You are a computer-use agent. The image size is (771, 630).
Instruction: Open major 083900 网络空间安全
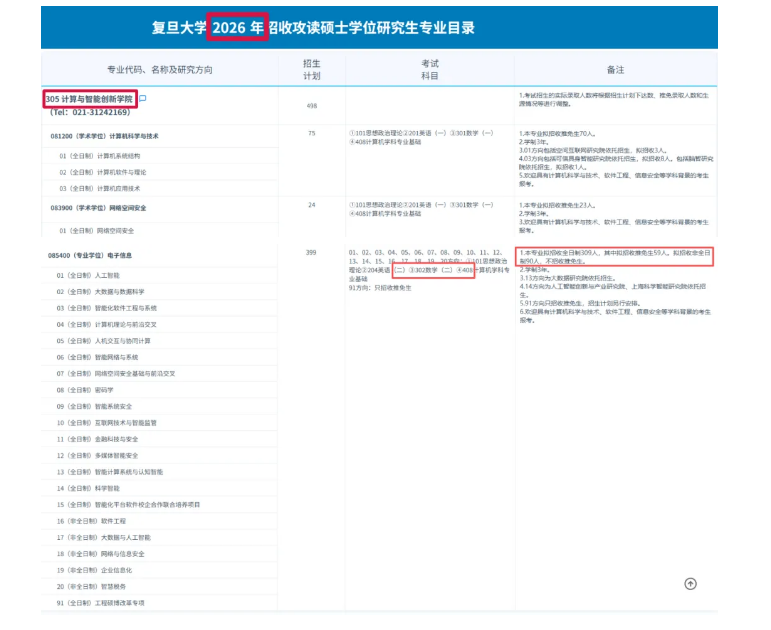click(98, 208)
